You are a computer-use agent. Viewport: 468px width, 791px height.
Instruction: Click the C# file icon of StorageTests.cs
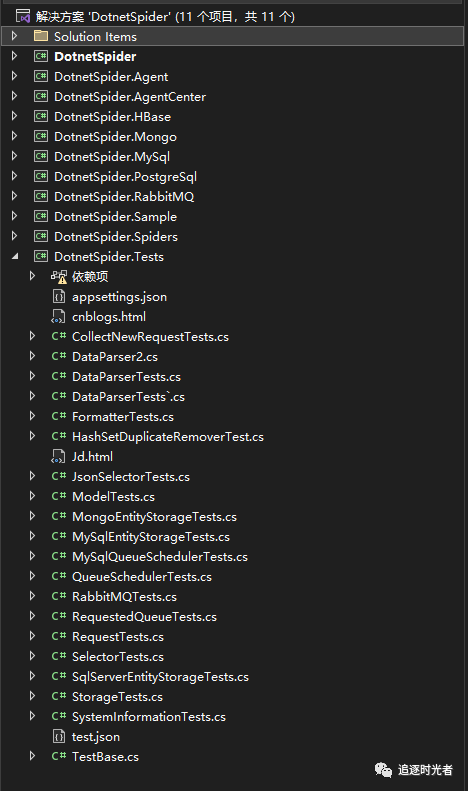click(59, 696)
